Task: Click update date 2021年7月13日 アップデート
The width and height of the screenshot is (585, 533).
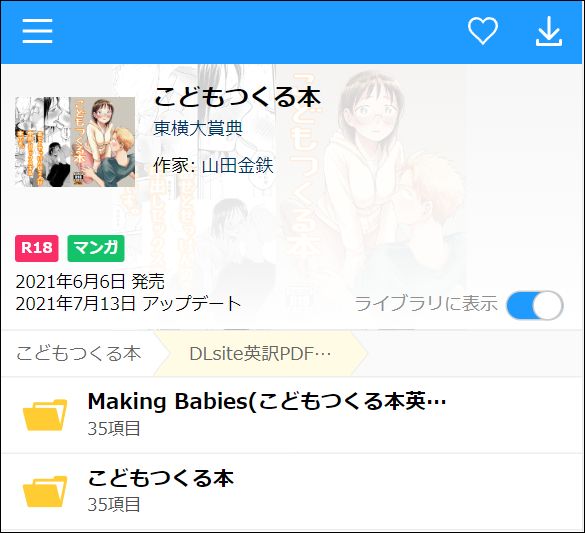Action: [128, 304]
